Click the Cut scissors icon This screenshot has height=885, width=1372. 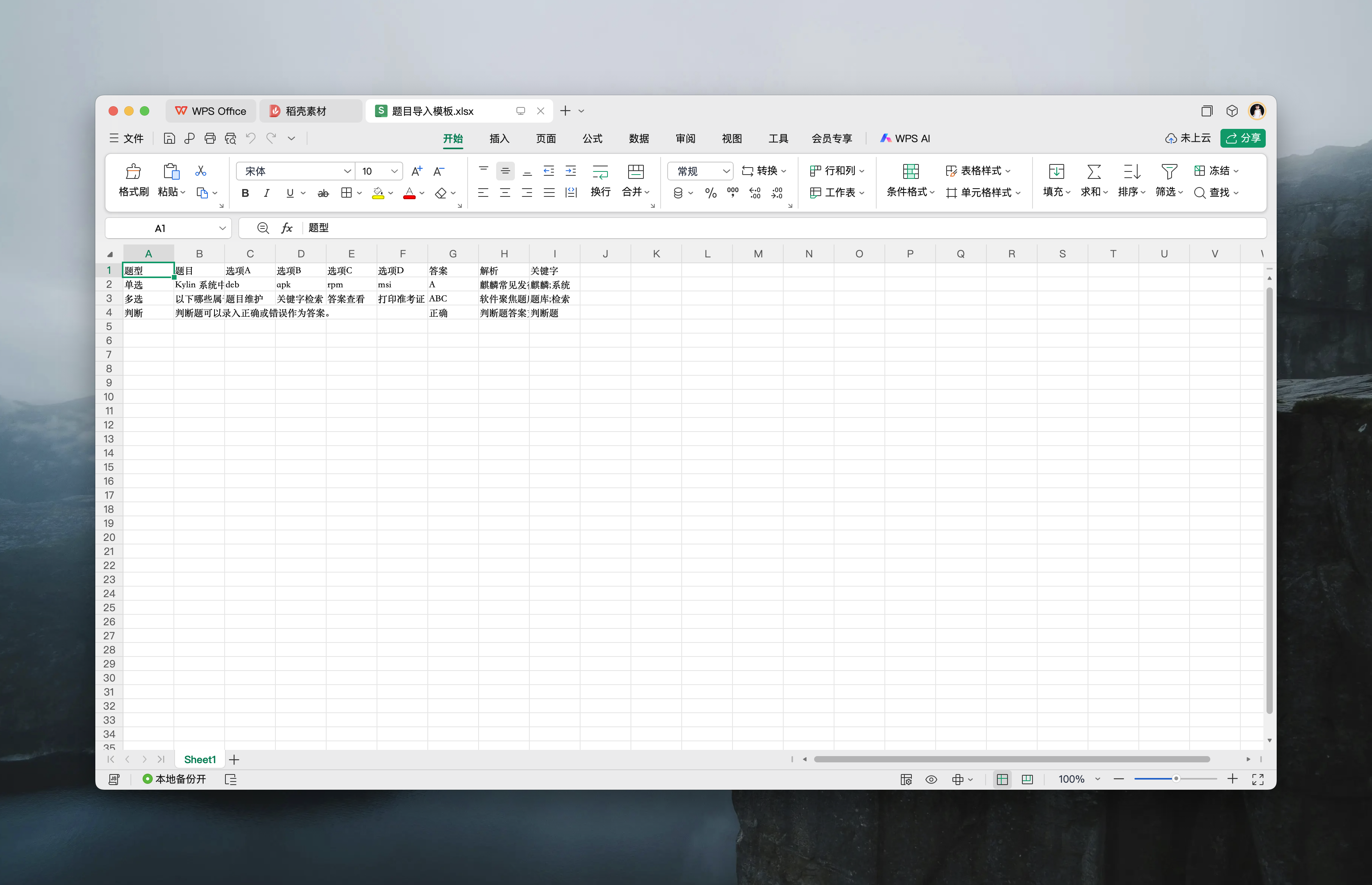[x=200, y=171]
